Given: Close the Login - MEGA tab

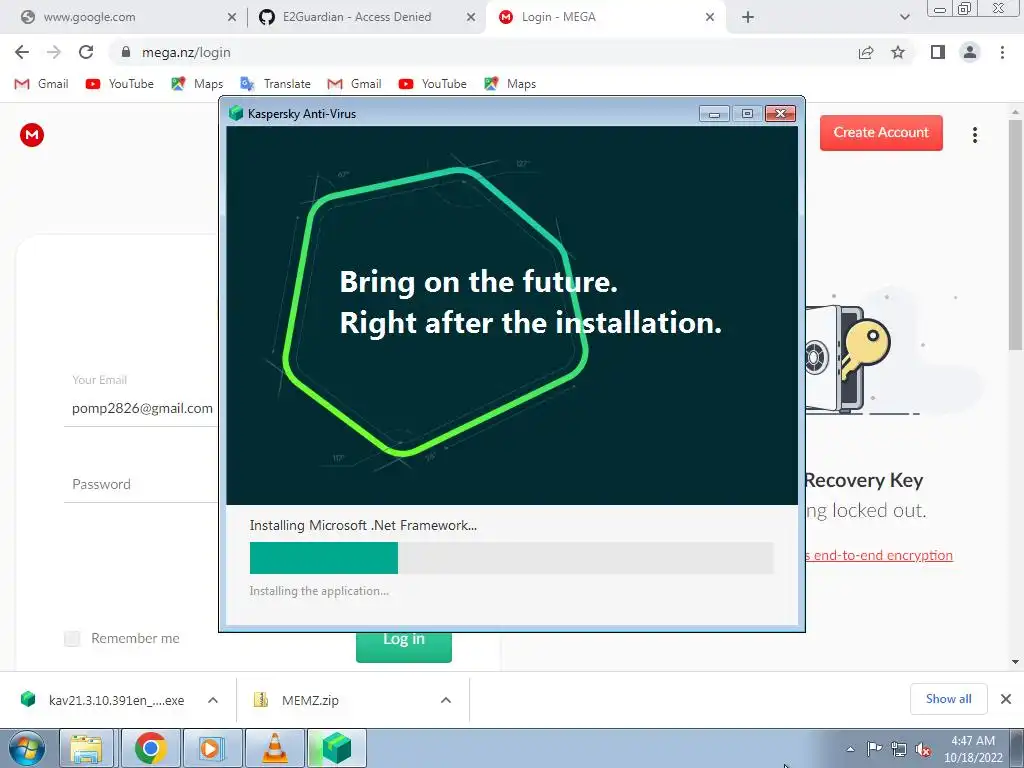Looking at the screenshot, I should click(x=710, y=17).
